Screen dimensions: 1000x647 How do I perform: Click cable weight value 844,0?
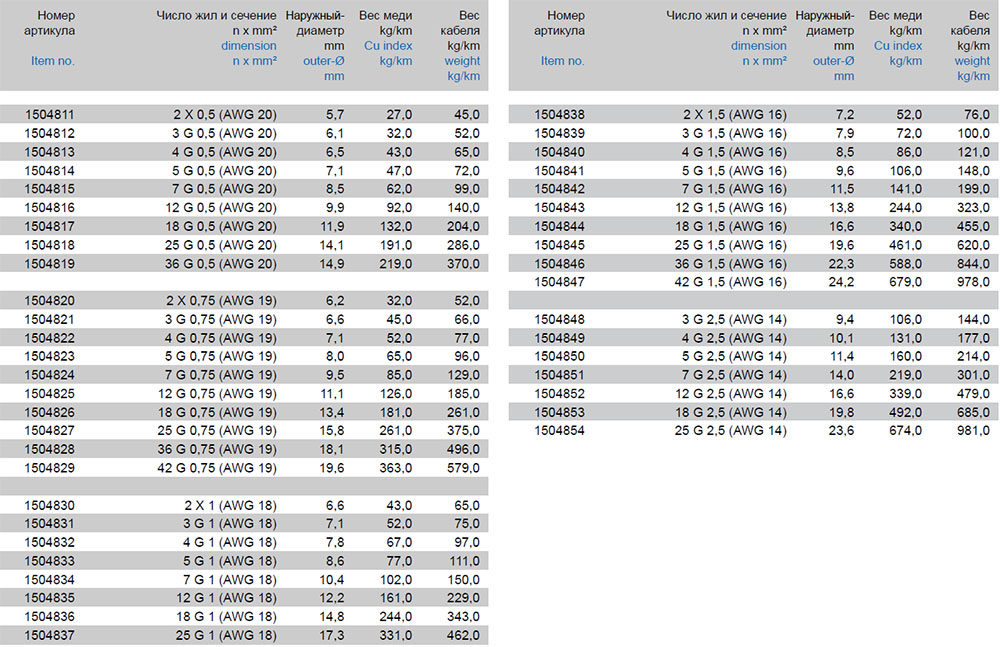pos(973,264)
